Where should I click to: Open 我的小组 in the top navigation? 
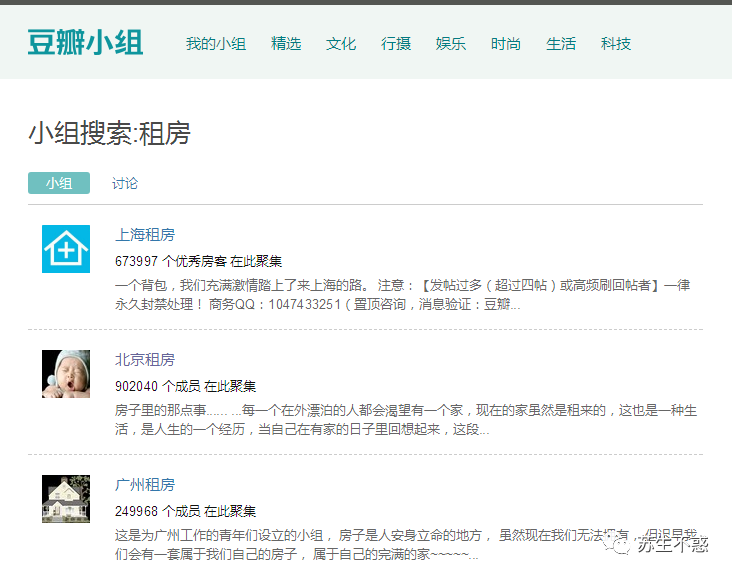point(216,44)
